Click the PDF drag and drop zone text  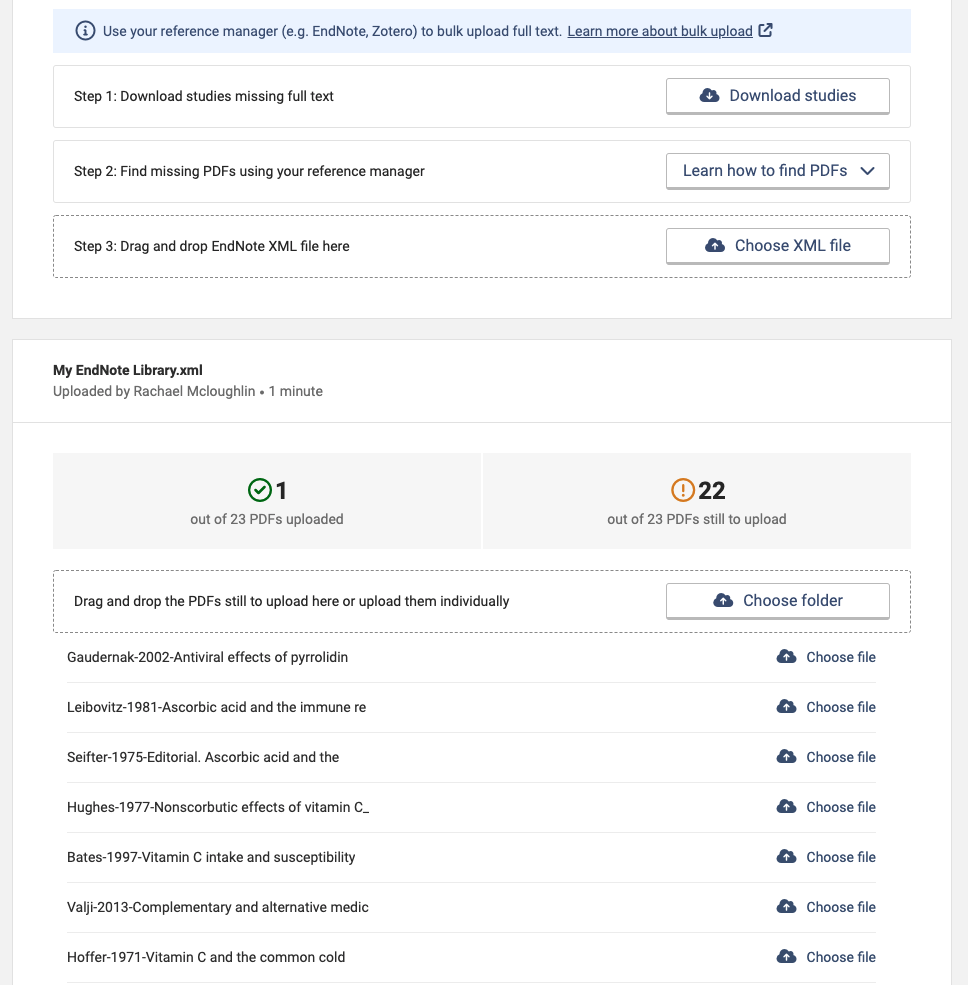pos(292,601)
